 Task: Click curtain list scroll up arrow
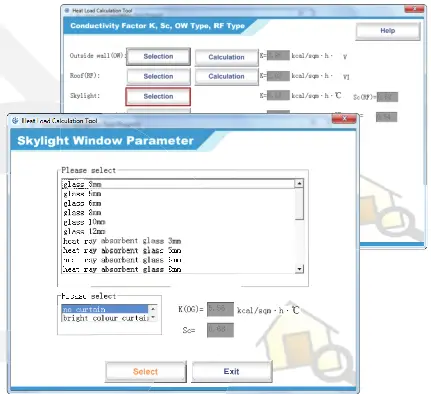click(x=153, y=309)
